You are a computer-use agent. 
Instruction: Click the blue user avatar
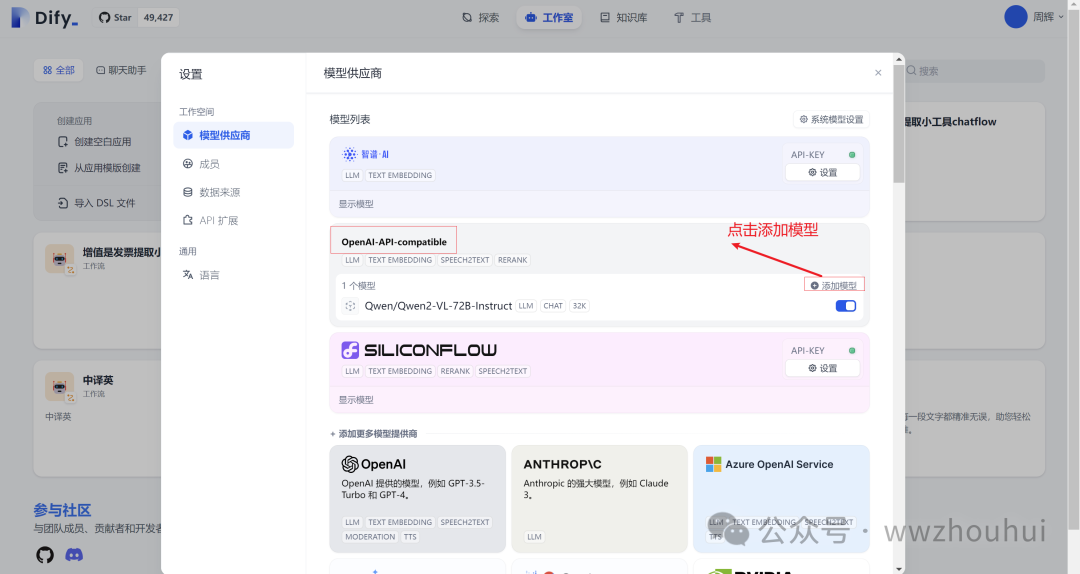1015,17
